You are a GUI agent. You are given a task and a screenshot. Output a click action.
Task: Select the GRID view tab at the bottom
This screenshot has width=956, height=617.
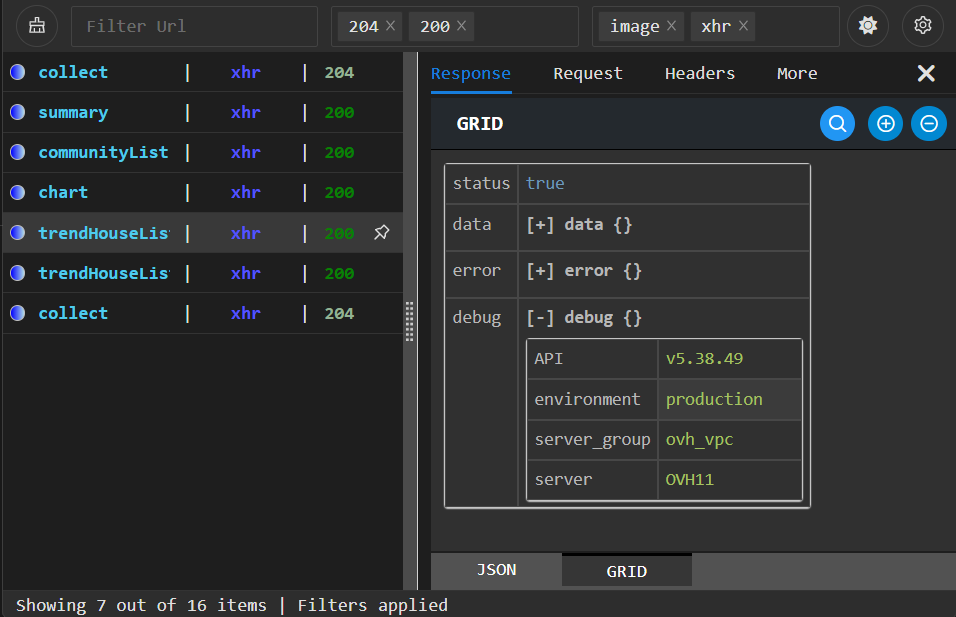[x=627, y=571]
